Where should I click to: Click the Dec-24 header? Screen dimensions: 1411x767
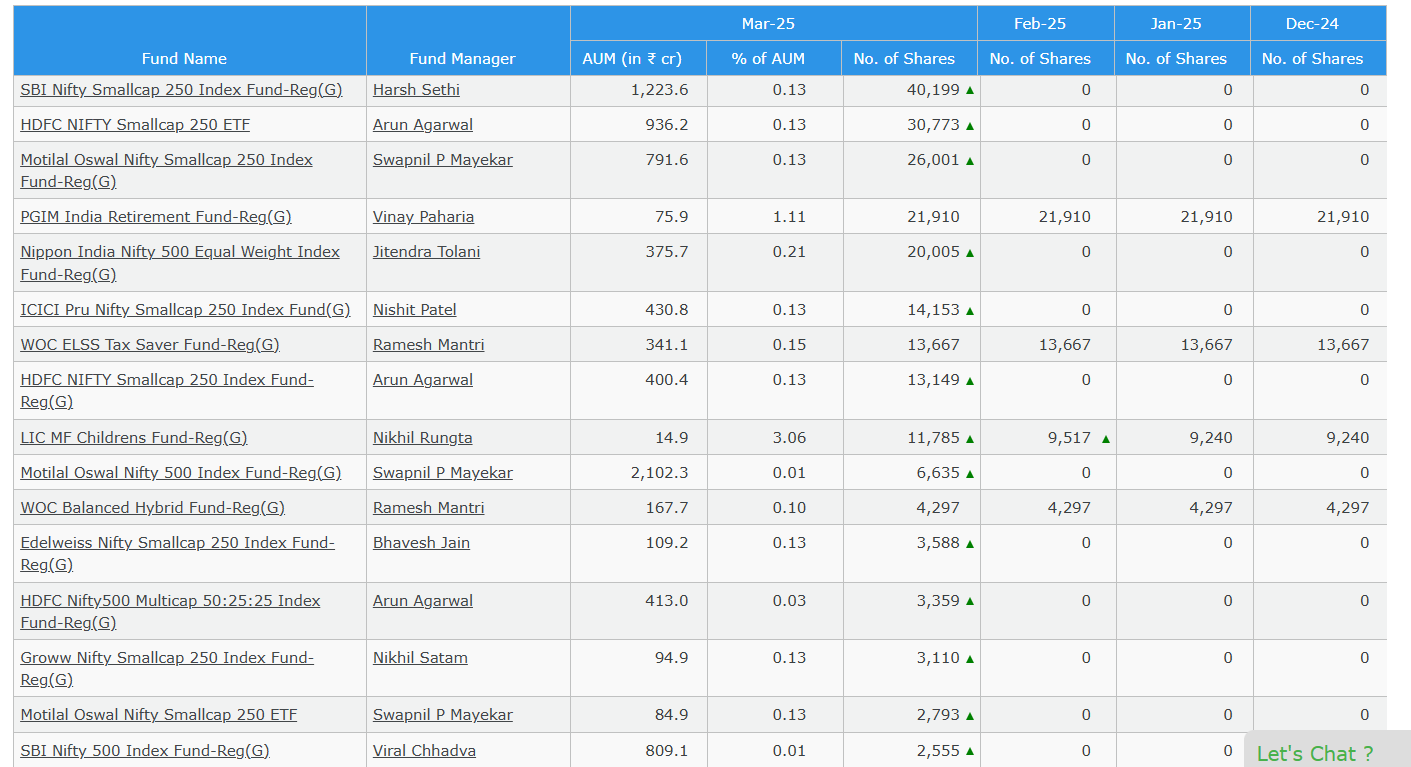click(x=1312, y=23)
